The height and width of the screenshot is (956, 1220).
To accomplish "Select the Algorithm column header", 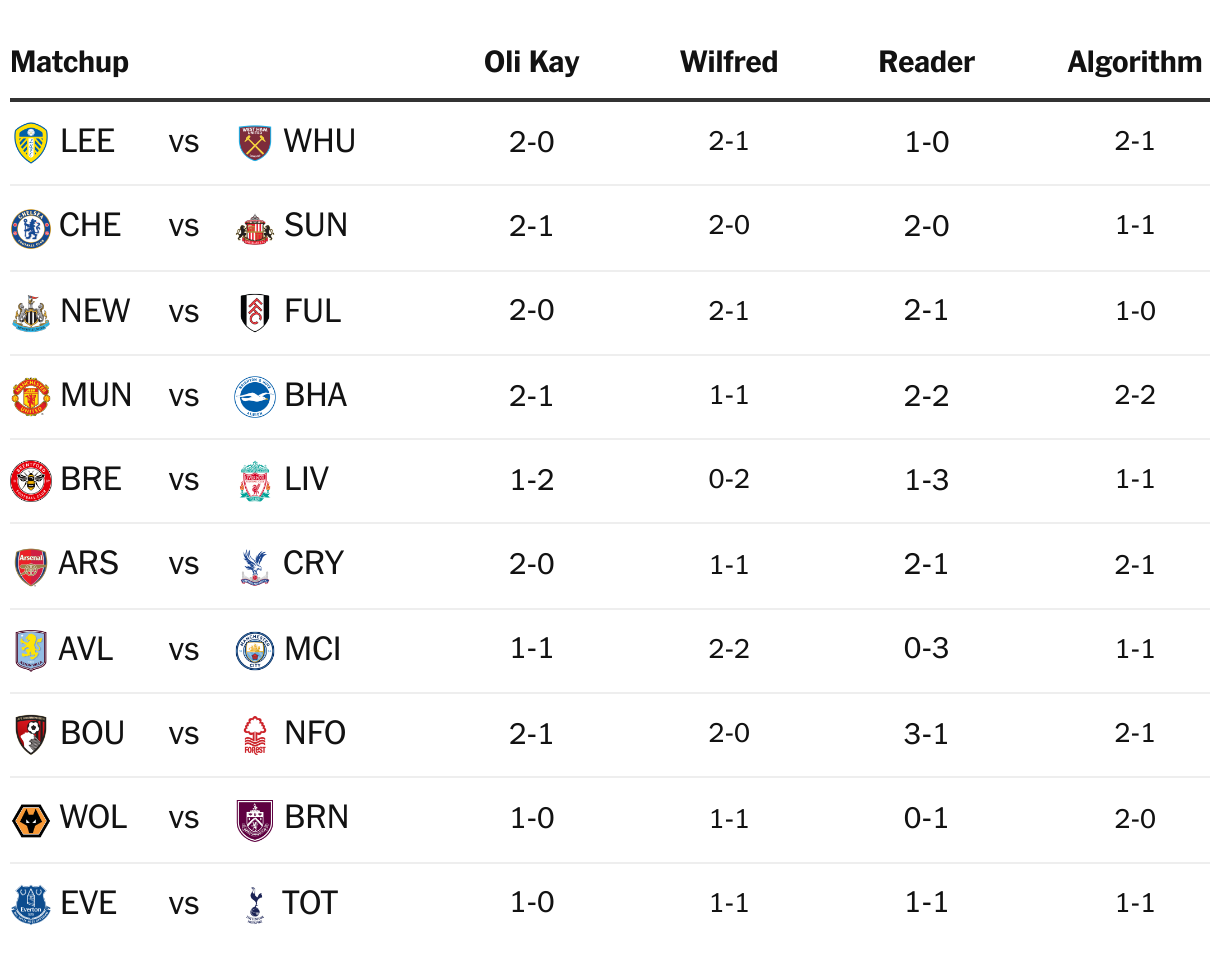I will tap(1134, 62).
